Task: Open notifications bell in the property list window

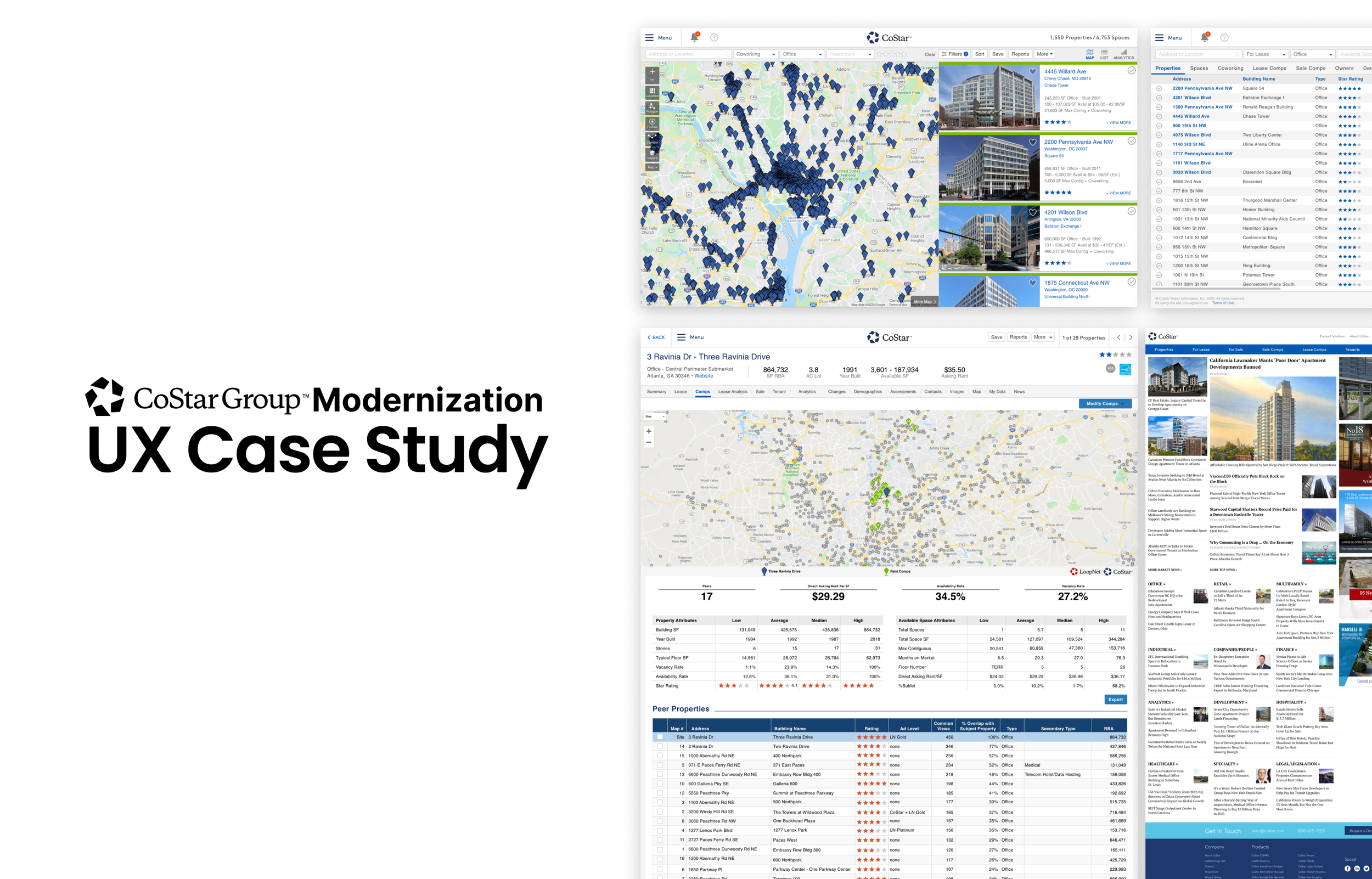Action: [x=1204, y=37]
